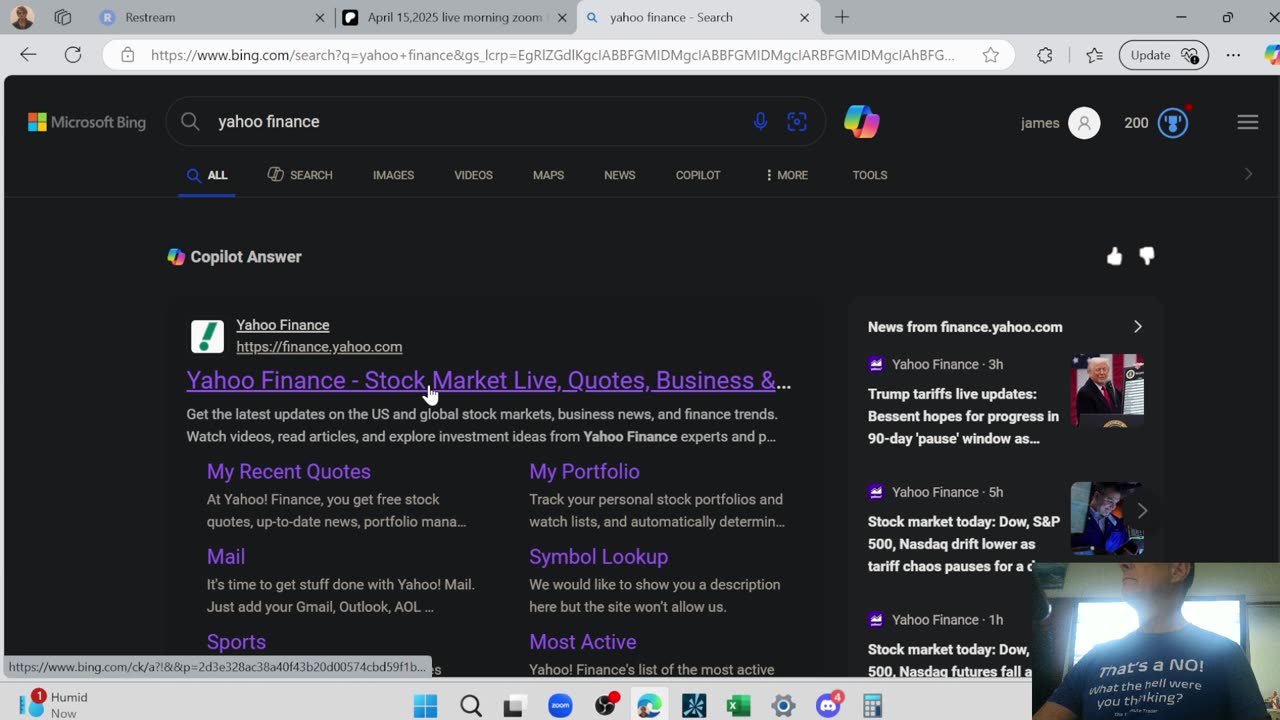The width and height of the screenshot is (1280, 720).
Task: Close the yahoo finance - Search tab
Action: [x=804, y=17]
